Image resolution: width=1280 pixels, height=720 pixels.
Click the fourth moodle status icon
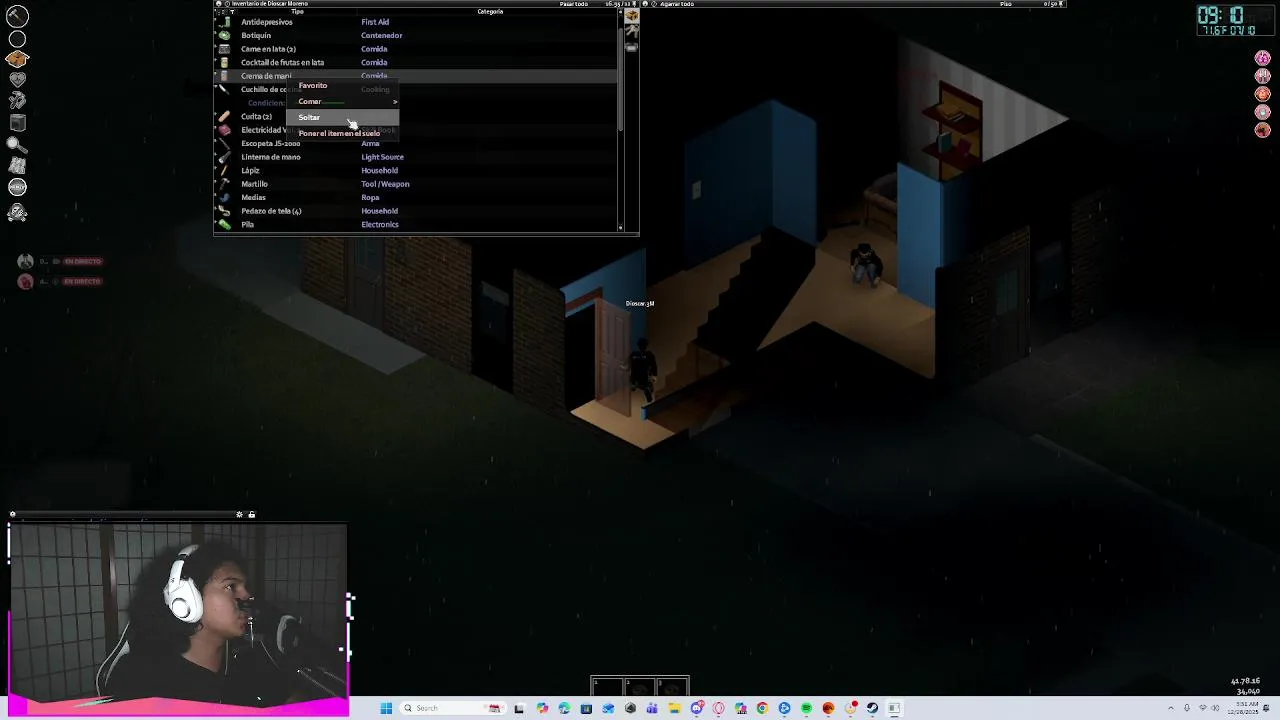pos(1263,112)
